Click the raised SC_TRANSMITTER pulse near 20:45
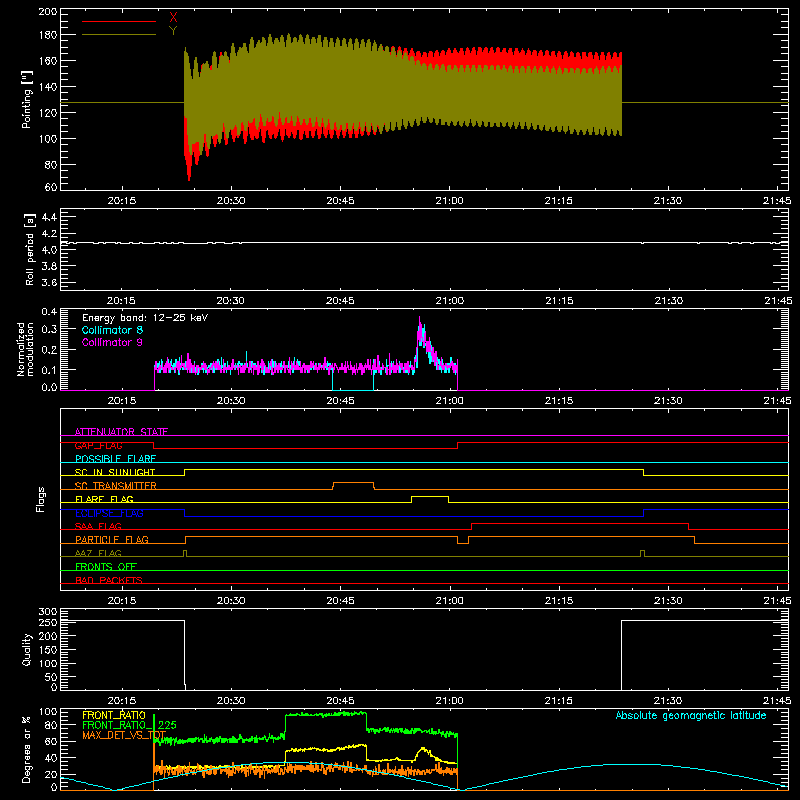This screenshot has width=800, height=800. click(x=353, y=483)
